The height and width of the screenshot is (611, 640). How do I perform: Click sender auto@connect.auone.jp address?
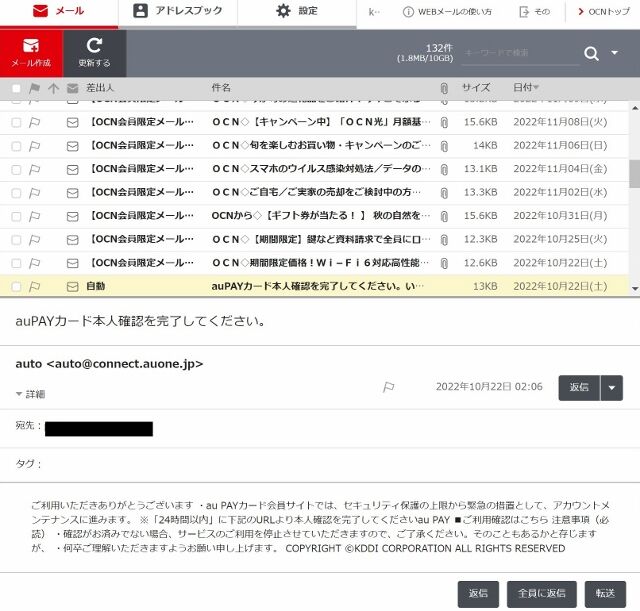tap(109, 364)
